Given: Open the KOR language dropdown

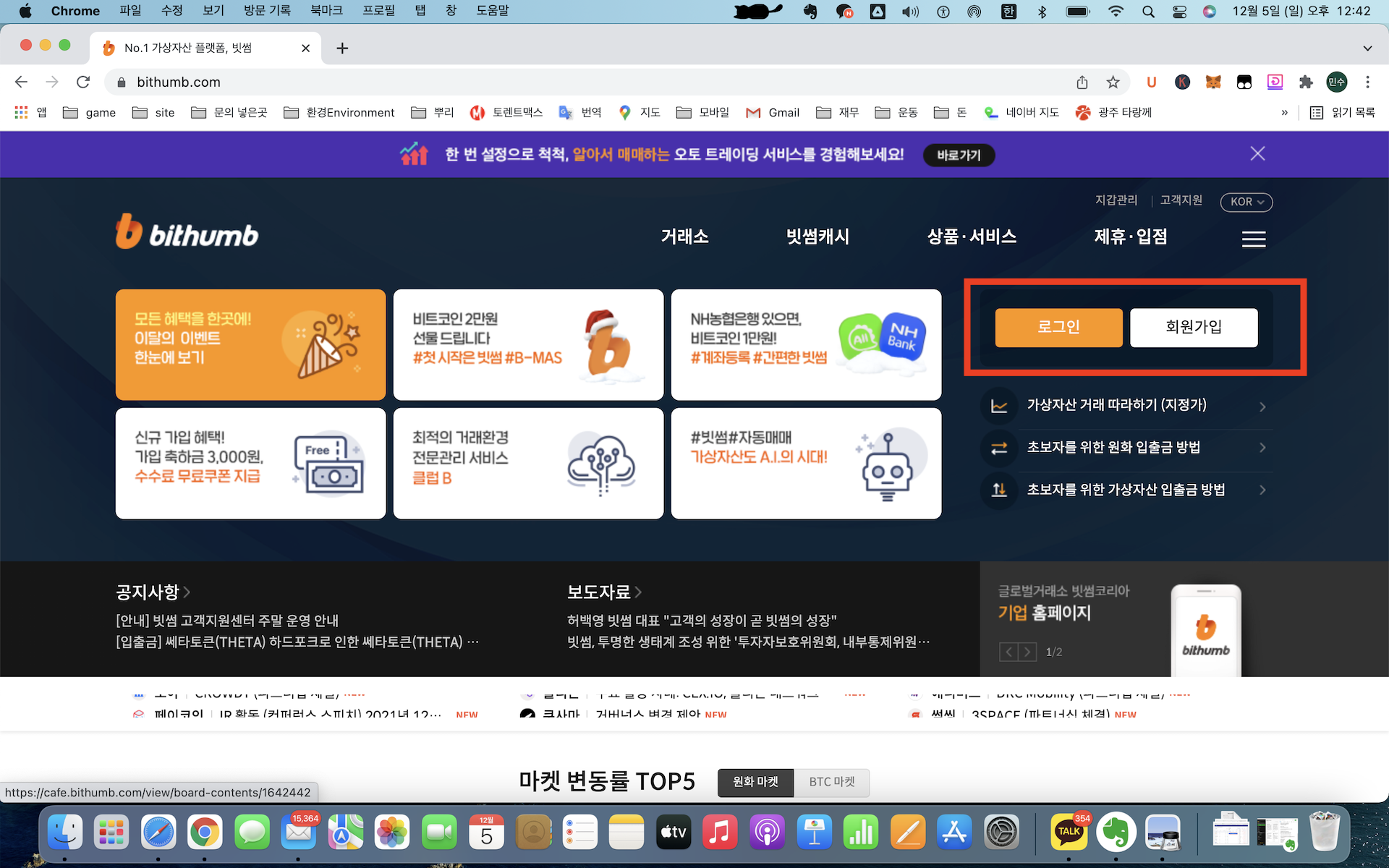Looking at the screenshot, I should click(x=1246, y=202).
